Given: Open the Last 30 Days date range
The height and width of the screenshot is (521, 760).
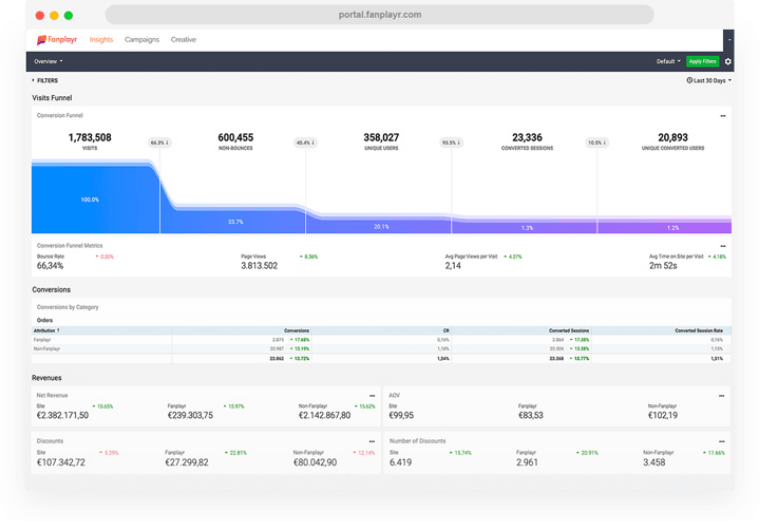Looking at the screenshot, I should (x=709, y=80).
